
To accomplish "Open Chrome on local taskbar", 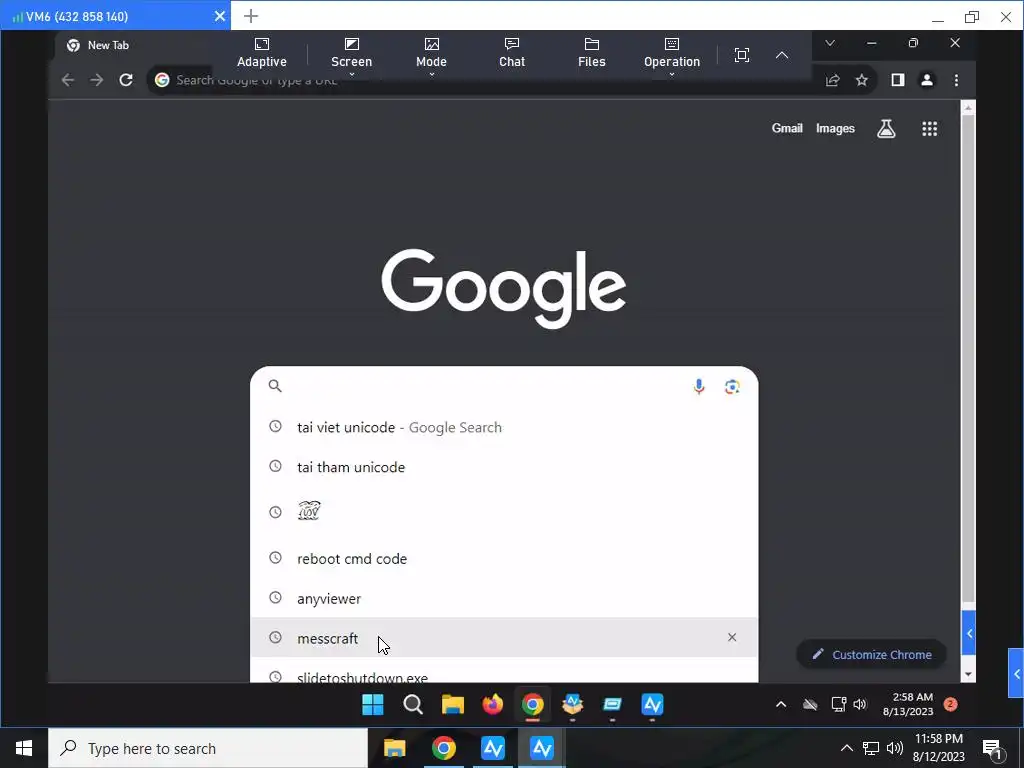I will [x=443, y=748].
